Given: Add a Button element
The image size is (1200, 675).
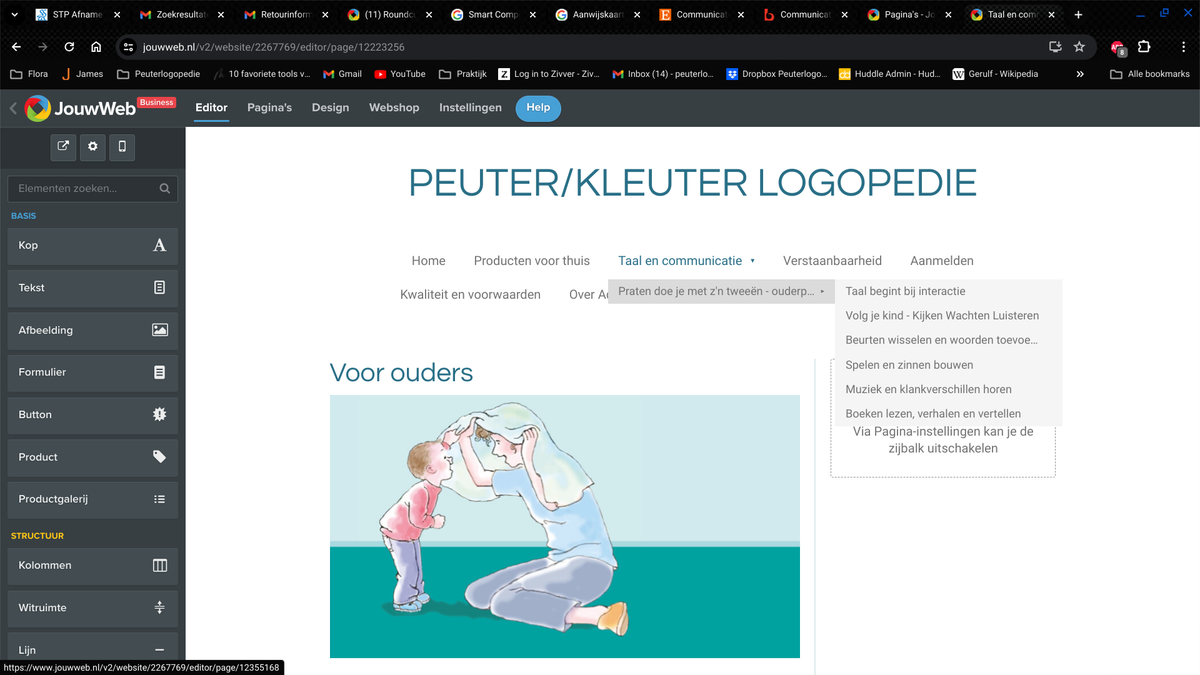Looking at the screenshot, I should point(93,414).
